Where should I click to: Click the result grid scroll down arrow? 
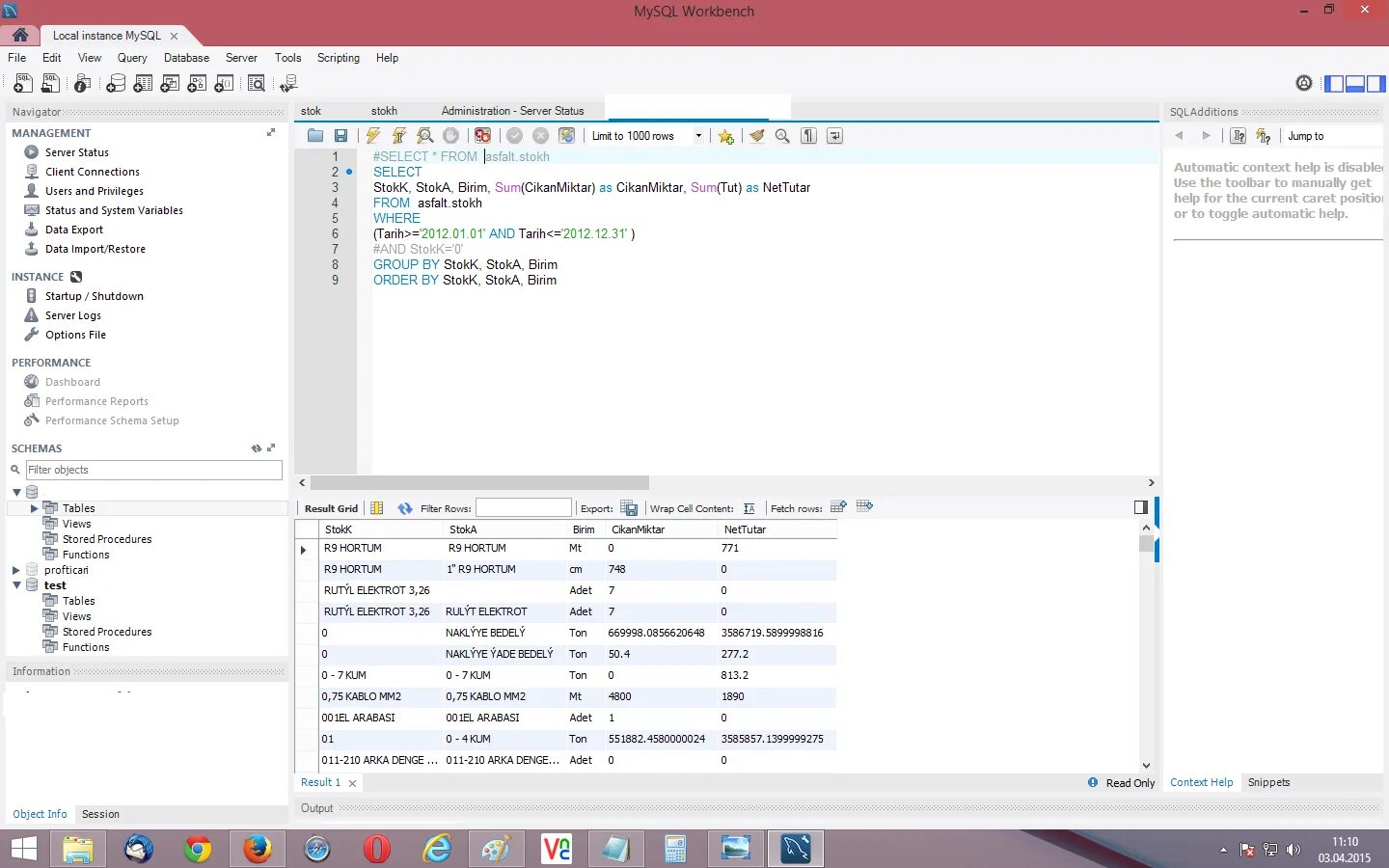(x=1146, y=765)
